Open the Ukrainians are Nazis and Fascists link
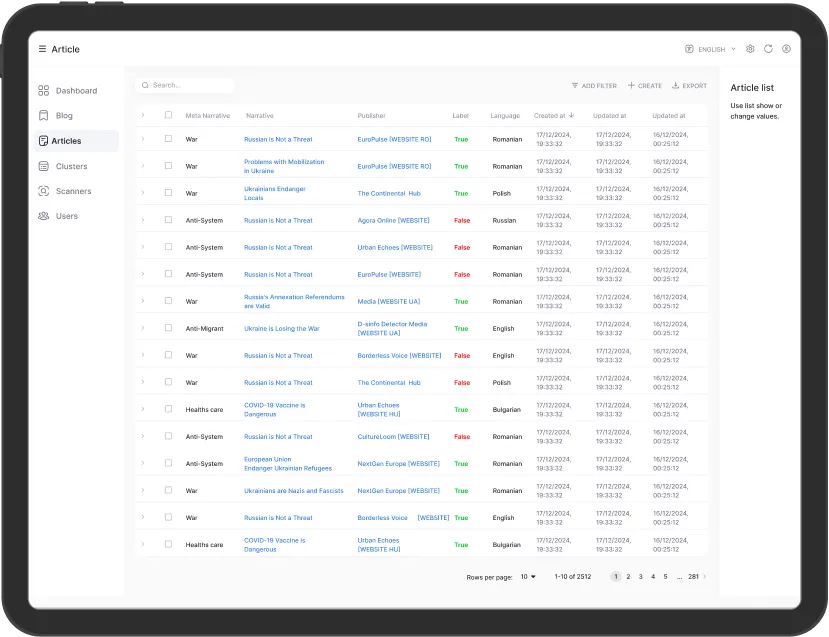 pyautogui.click(x=293, y=491)
